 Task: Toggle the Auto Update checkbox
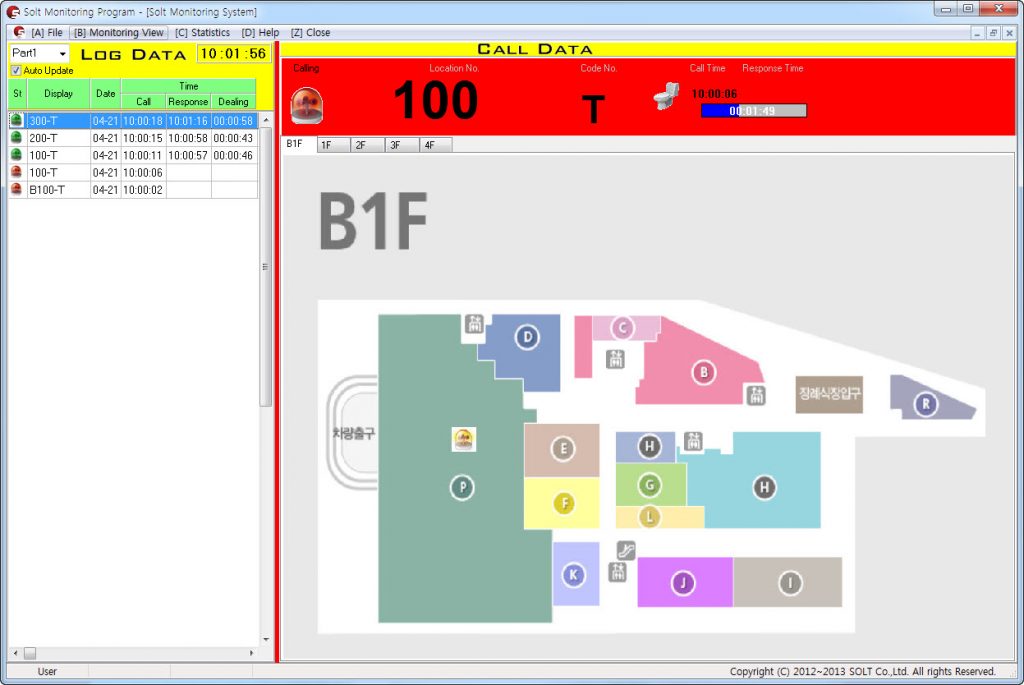pos(16,71)
